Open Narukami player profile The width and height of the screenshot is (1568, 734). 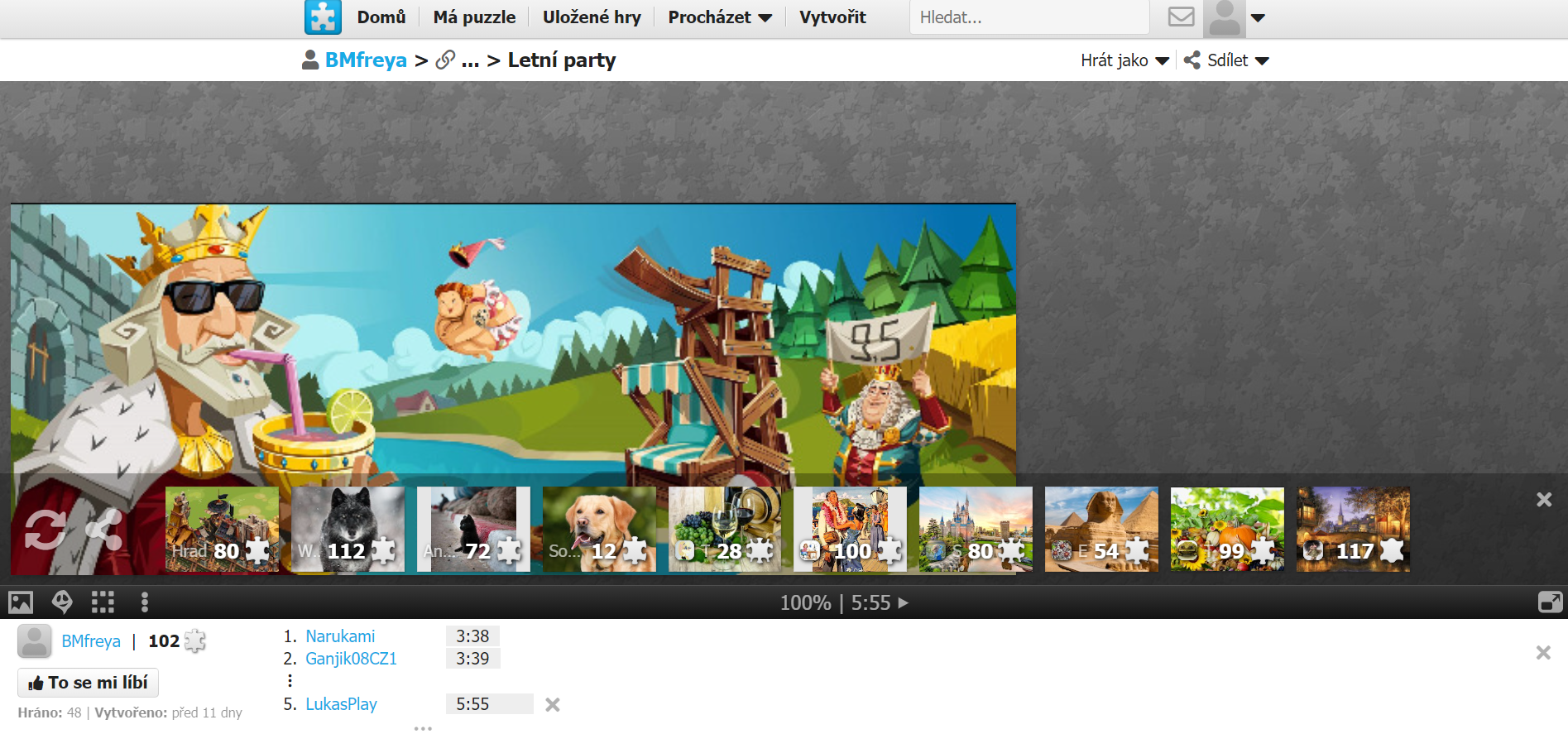340,636
